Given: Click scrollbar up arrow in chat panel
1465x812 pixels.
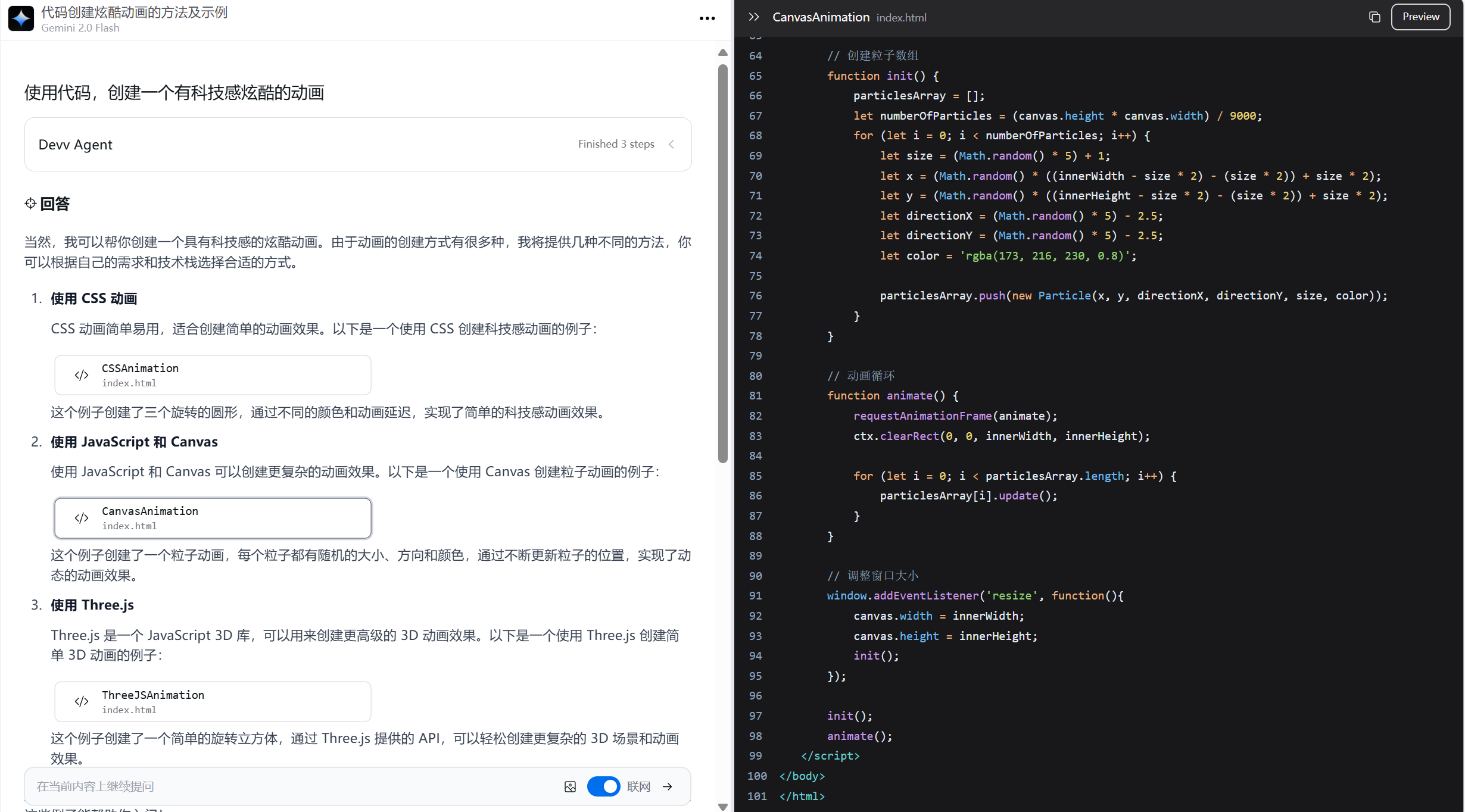Looking at the screenshot, I should (723, 52).
